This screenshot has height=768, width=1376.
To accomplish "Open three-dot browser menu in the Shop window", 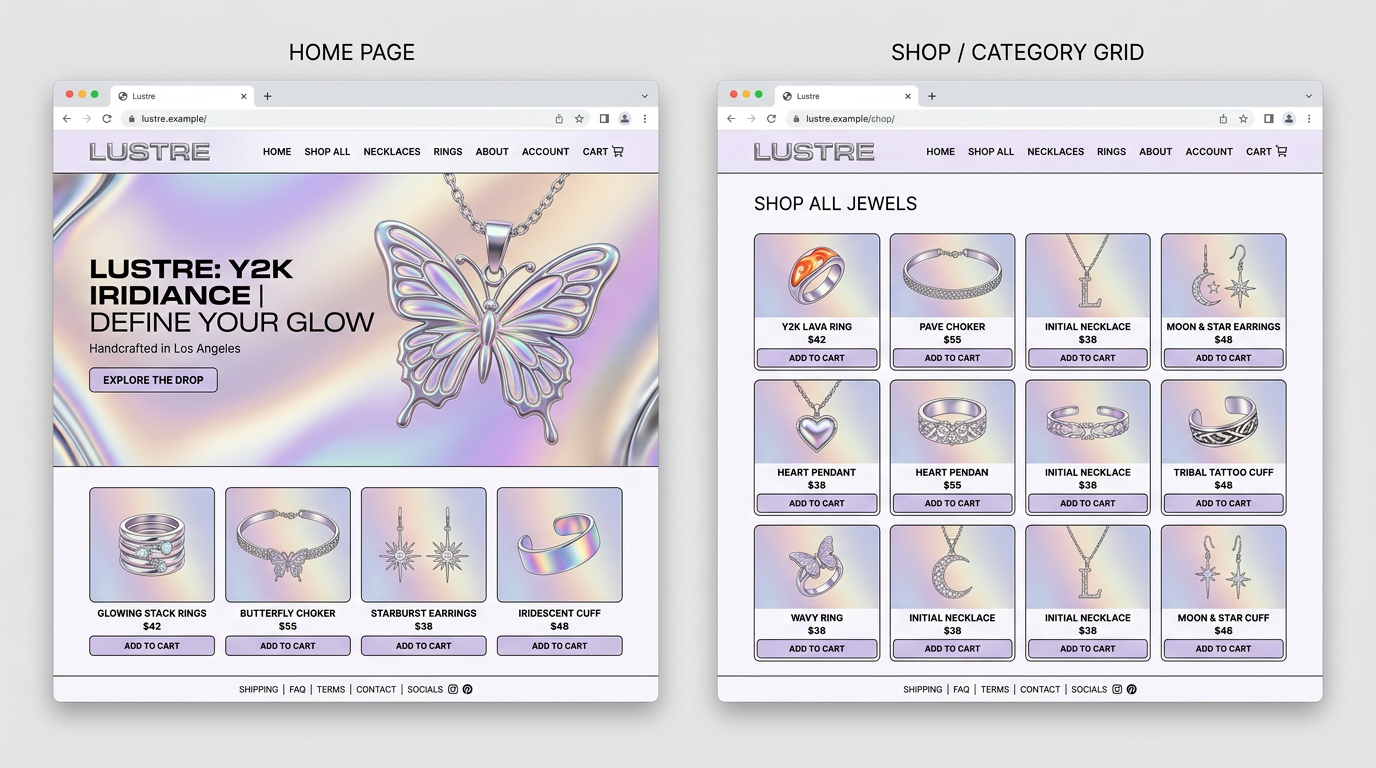I will click(1309, 119).
